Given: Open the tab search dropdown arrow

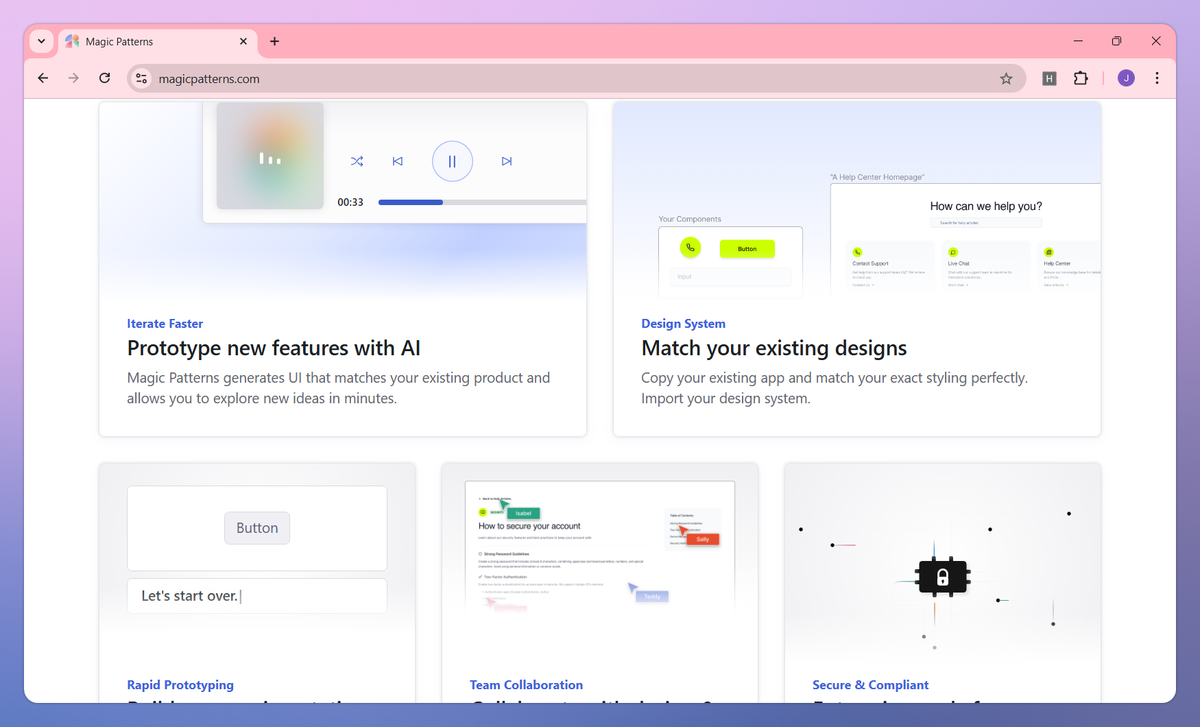Looking at the screenshot, I should 41,41.
